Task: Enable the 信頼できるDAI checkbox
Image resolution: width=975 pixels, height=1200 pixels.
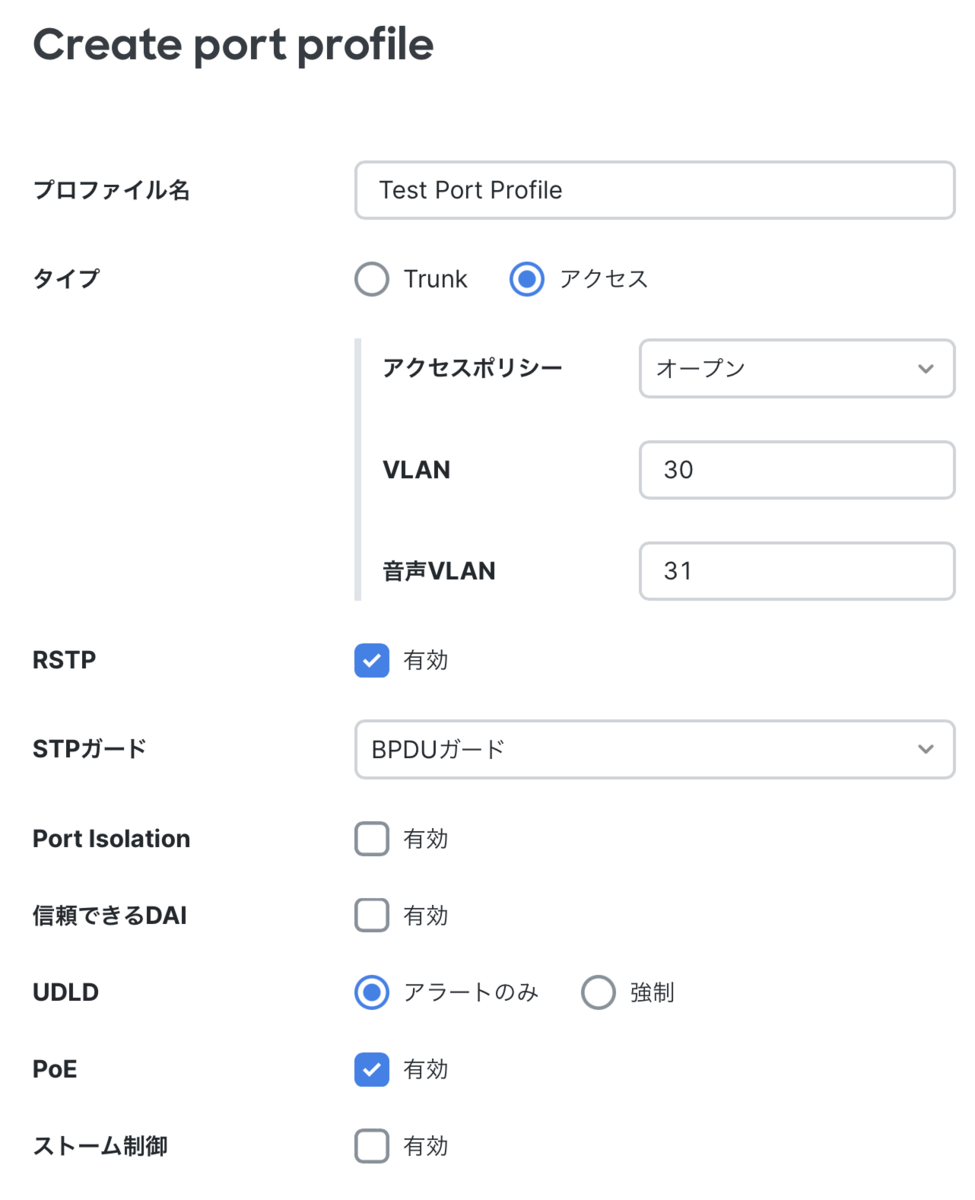Action: click(372, 915)
